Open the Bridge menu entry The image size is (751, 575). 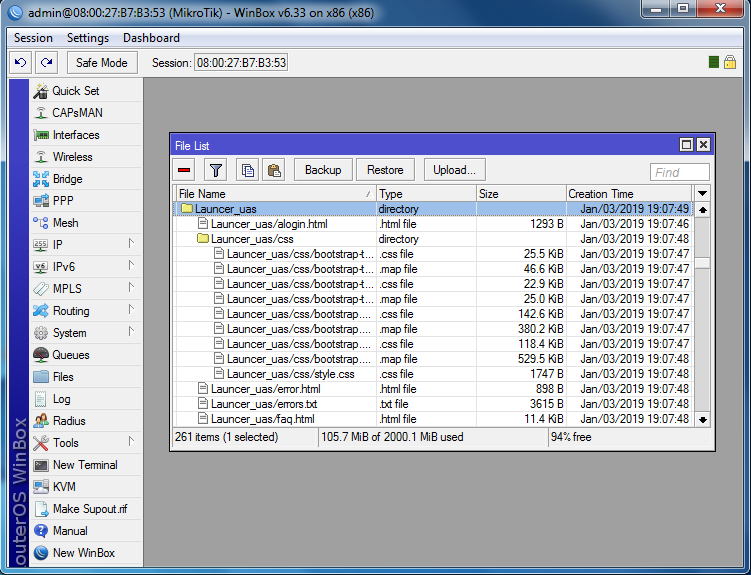pos(87,179)
